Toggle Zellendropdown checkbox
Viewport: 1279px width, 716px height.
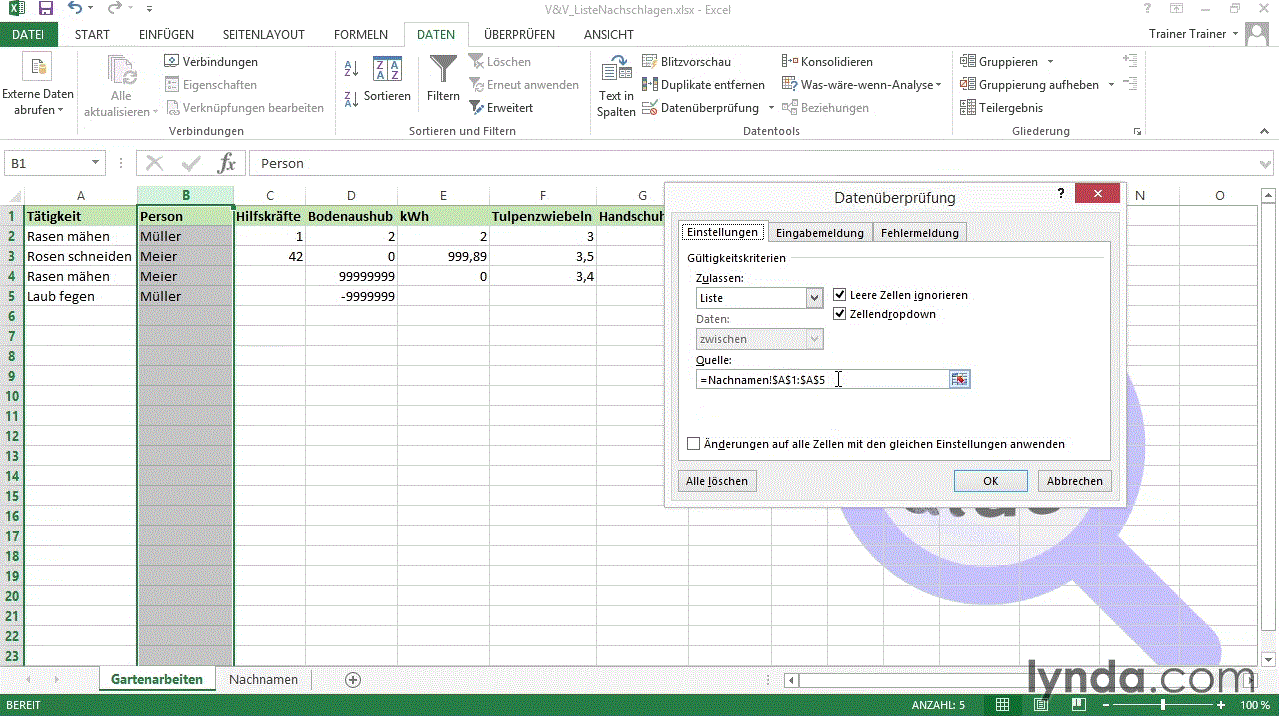(840, 314)
